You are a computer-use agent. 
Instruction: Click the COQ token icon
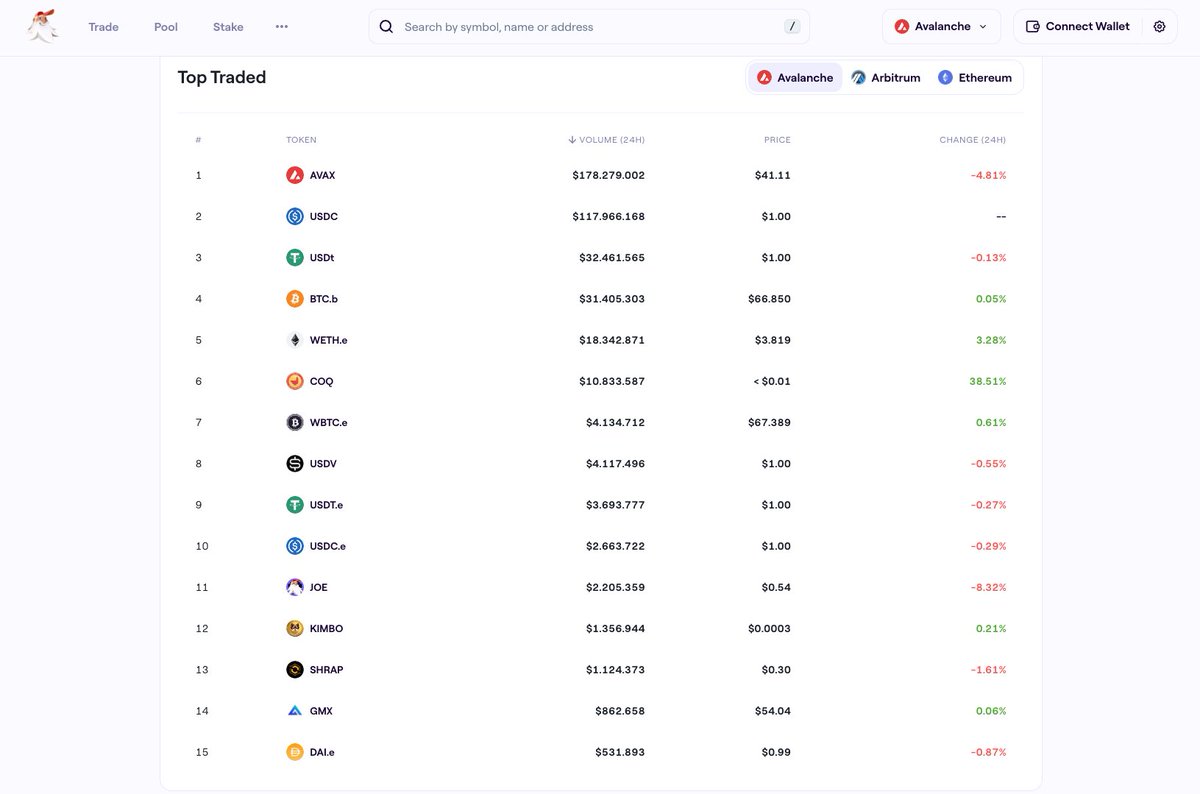(294, 381)
